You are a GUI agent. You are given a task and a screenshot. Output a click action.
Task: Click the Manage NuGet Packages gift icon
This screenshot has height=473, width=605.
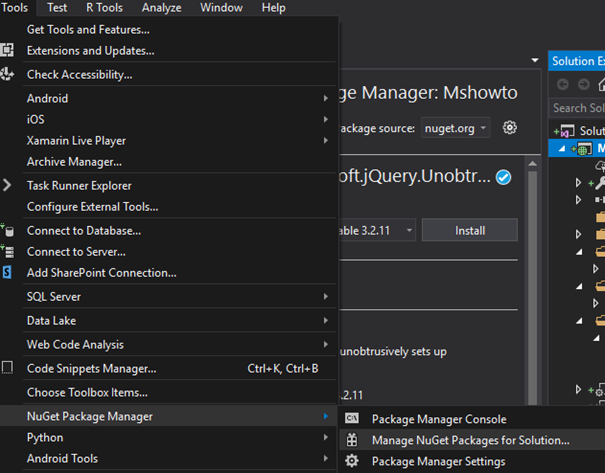pyautogui.click(x=352, y=440)
